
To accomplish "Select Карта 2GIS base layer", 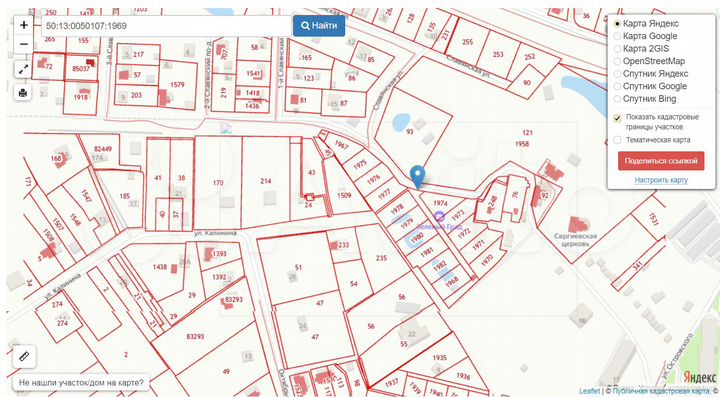I will coord(618,49).
